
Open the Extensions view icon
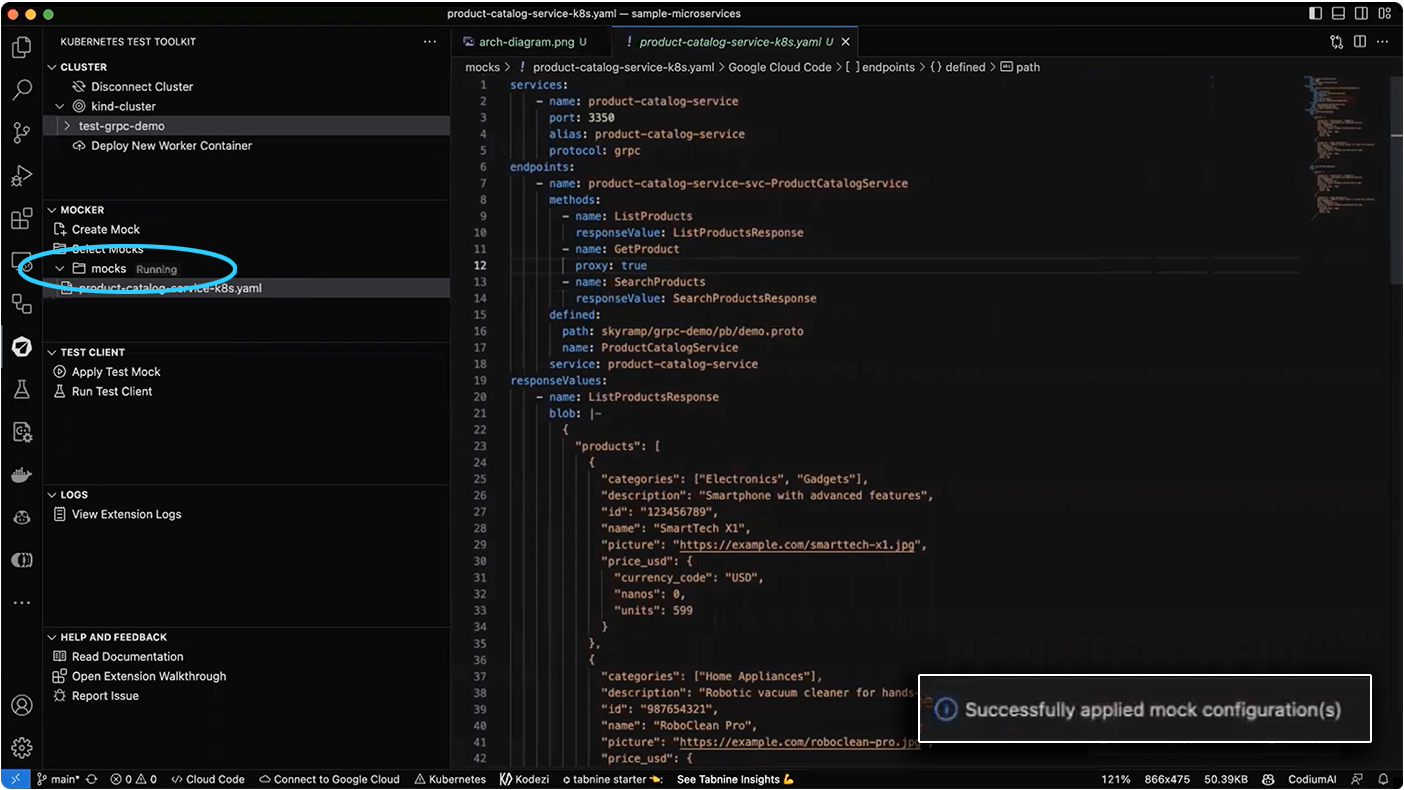21,219
